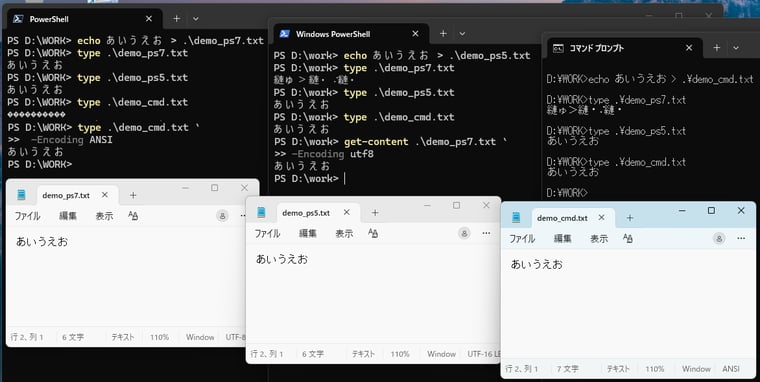760x382 pixels.
Task: Minimize the demo_cmd.txt Notepad window
Action: [682, 210]
